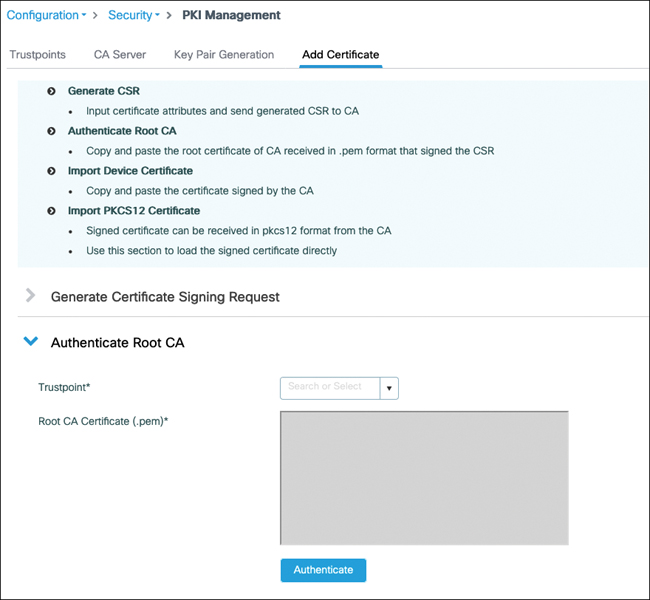Click inside the Root CA Certificate text area
The height and width of the screenshot is (600, 650).
click(x=424, y=477)
